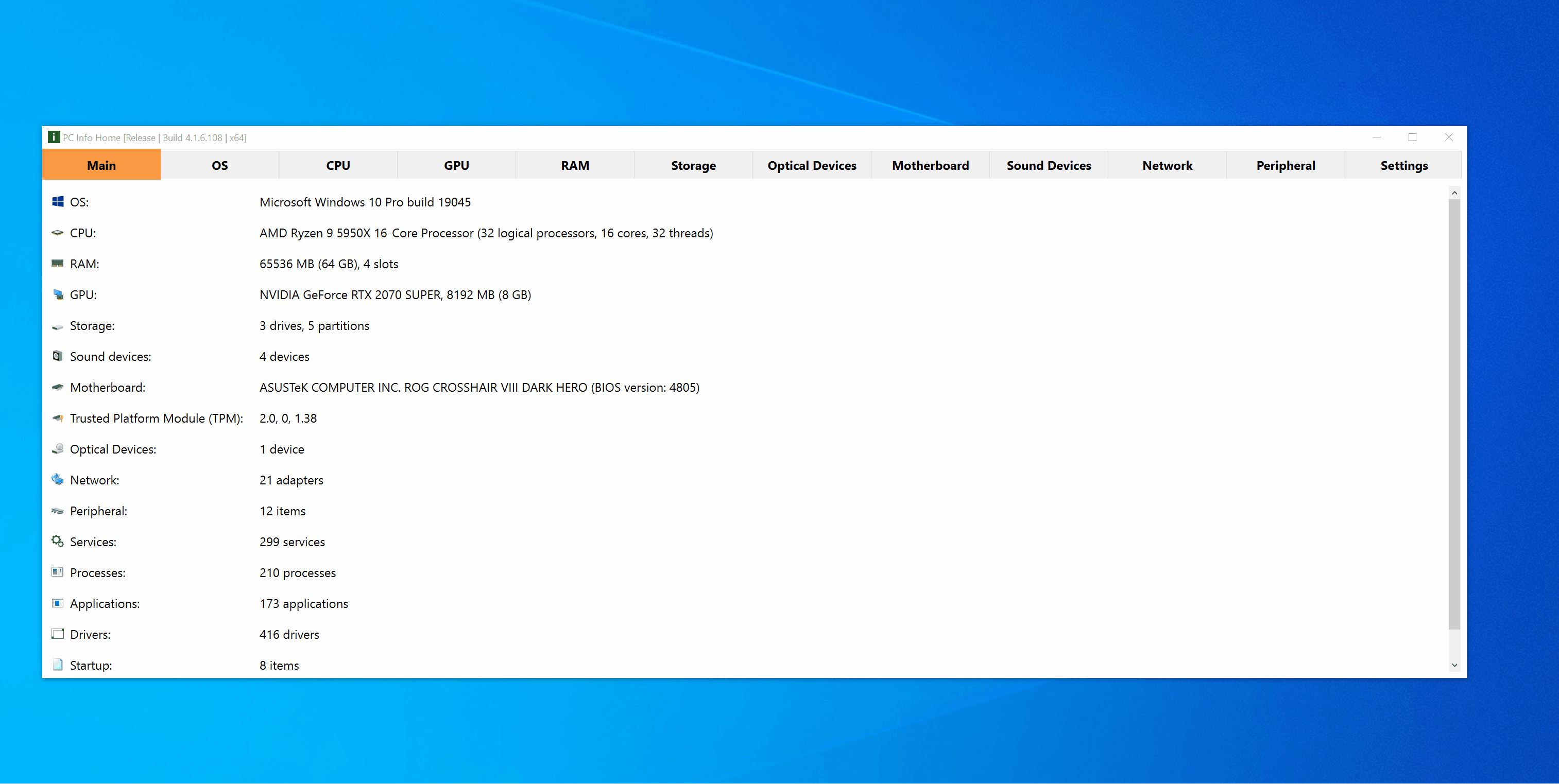Click '21 adapters'

tap(291, 480)
